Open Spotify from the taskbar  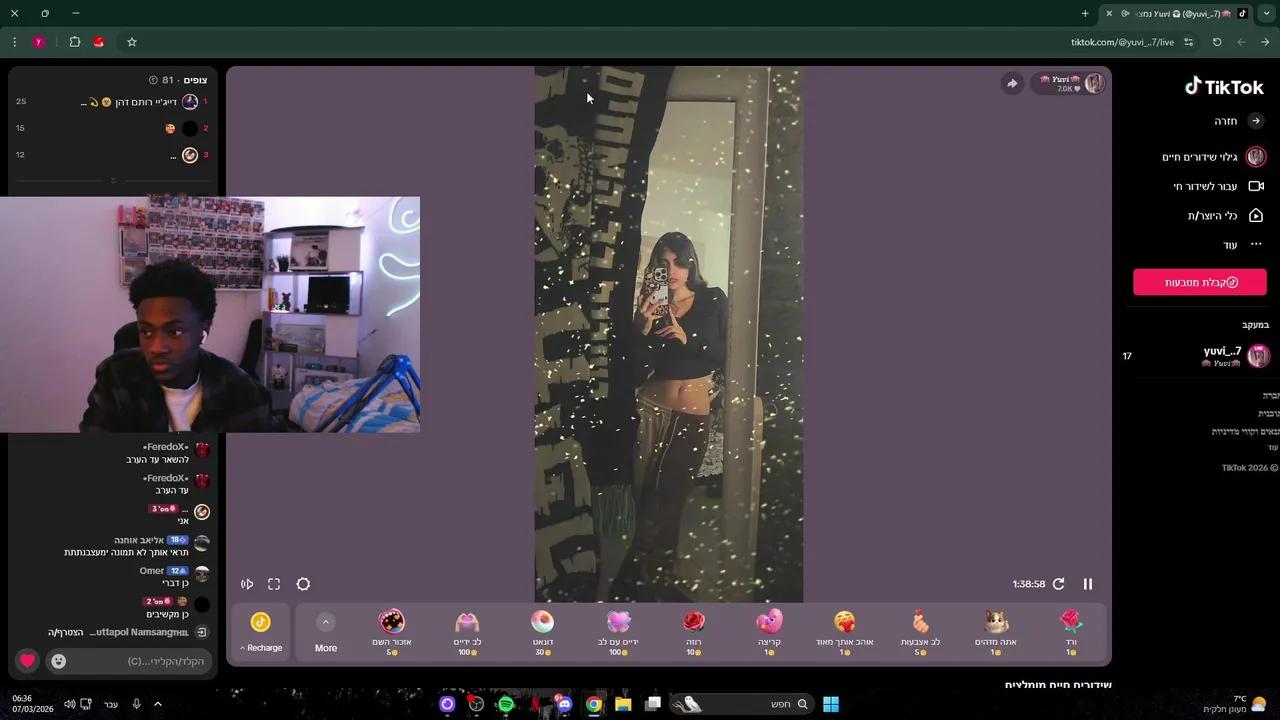pos(506,704)
